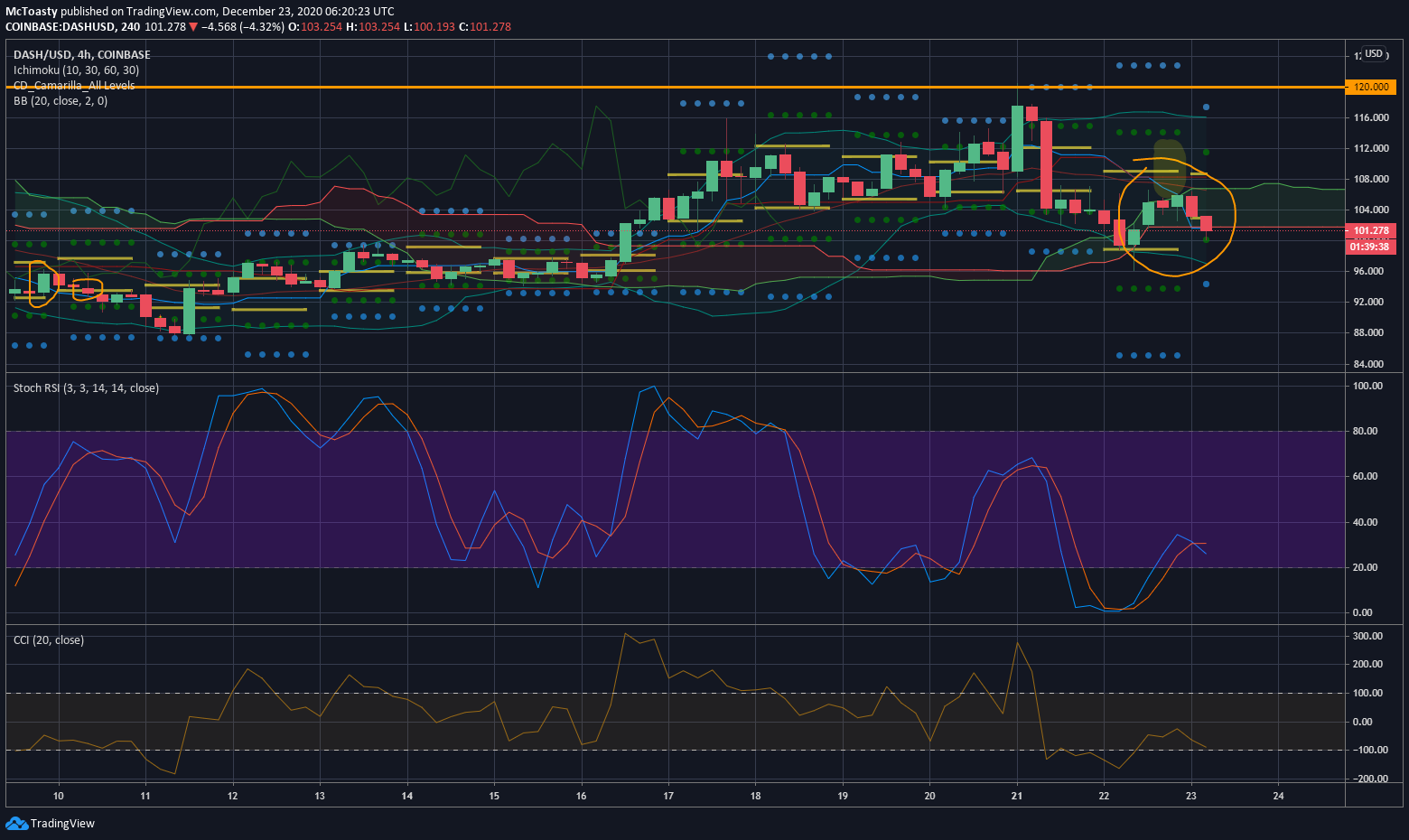1409x840 pixels.
Task: Click the December 23, 2020 publish timestamp
Action: 307,12
